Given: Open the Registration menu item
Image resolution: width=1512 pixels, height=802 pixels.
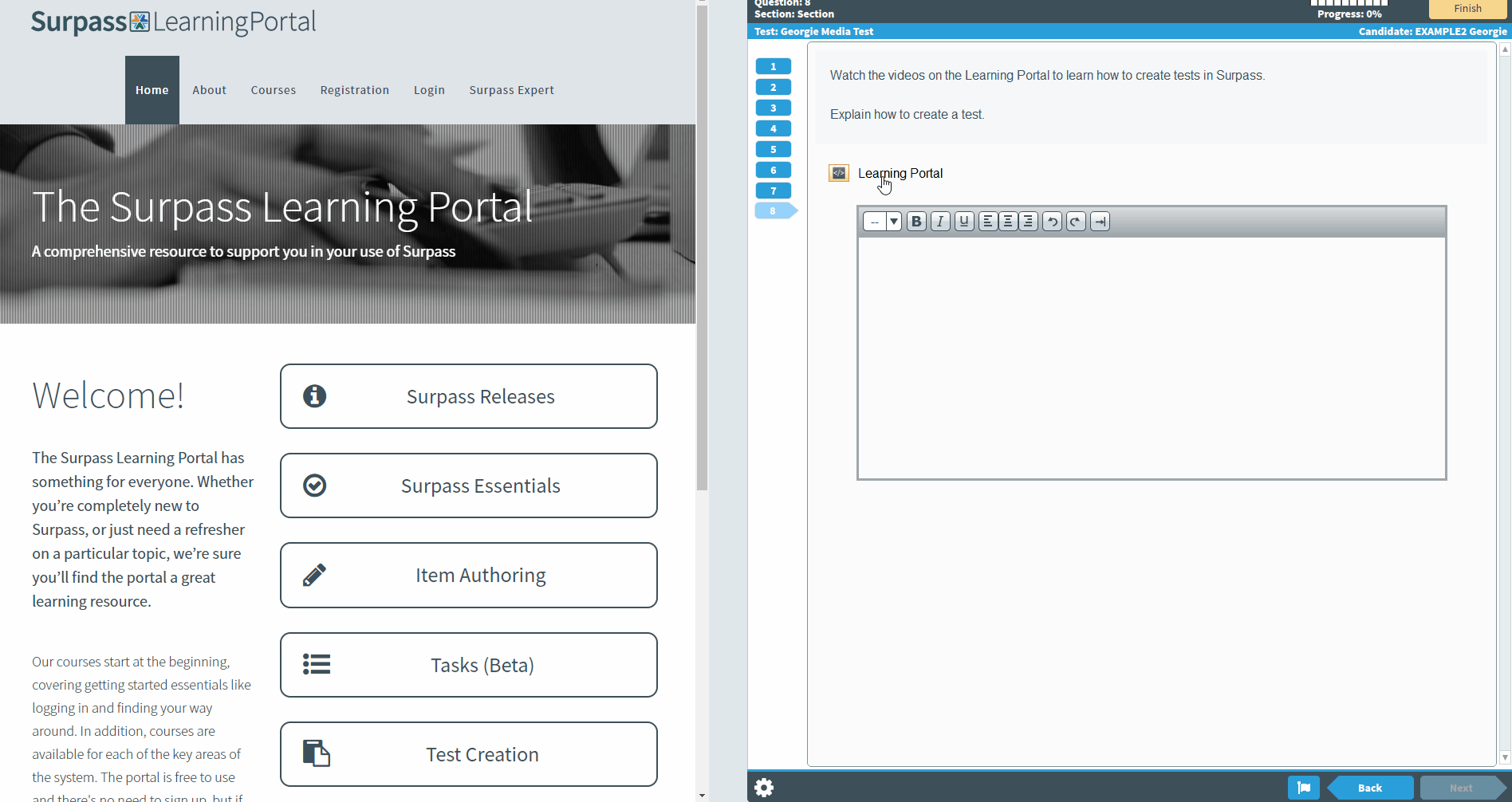Looking at the screenshot, I should [355, 90].
